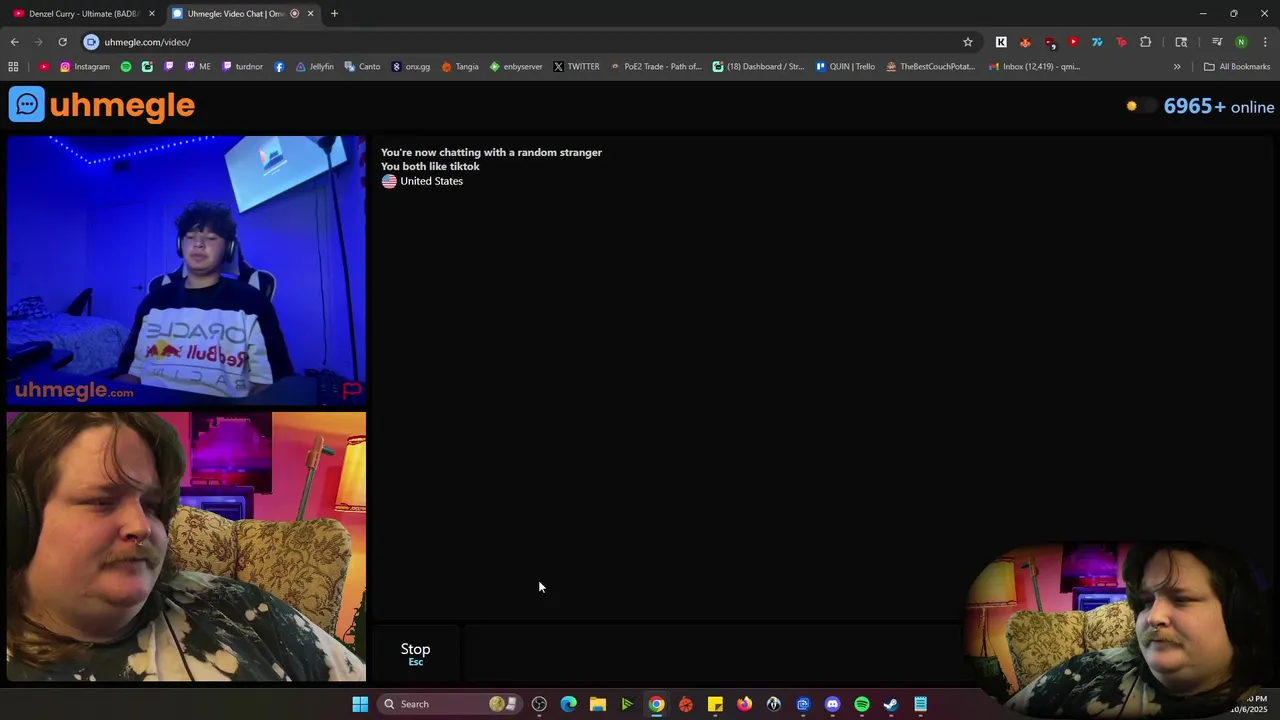Open the Windows Start menu

[x=360, y=704]
